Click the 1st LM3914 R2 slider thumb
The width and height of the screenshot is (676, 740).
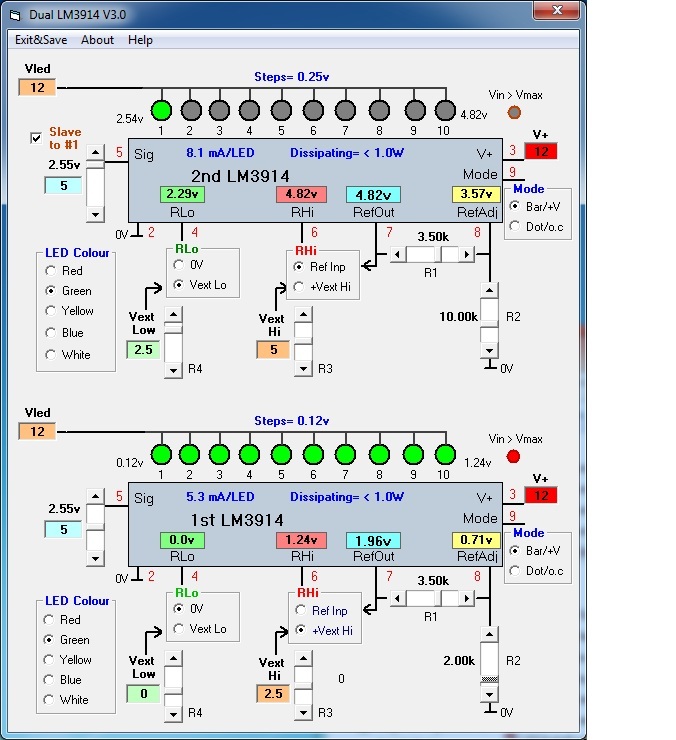[x=490, y=680]
